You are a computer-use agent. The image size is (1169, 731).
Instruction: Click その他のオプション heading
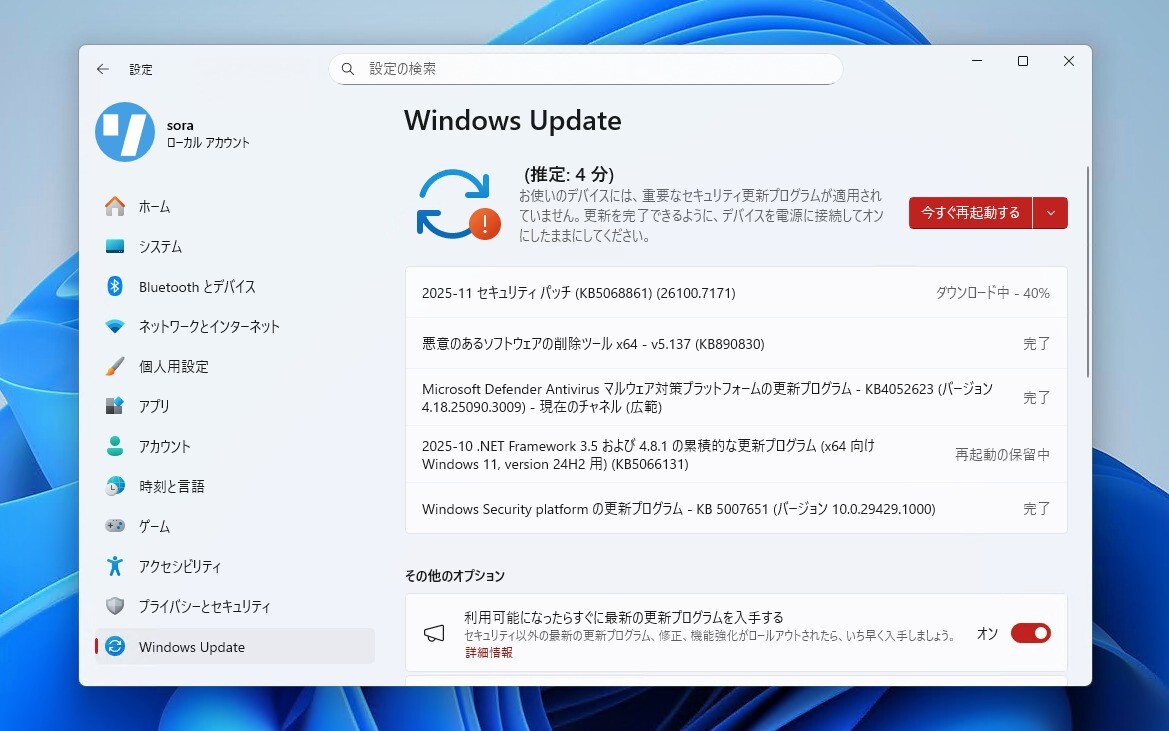tap(455, 576)
